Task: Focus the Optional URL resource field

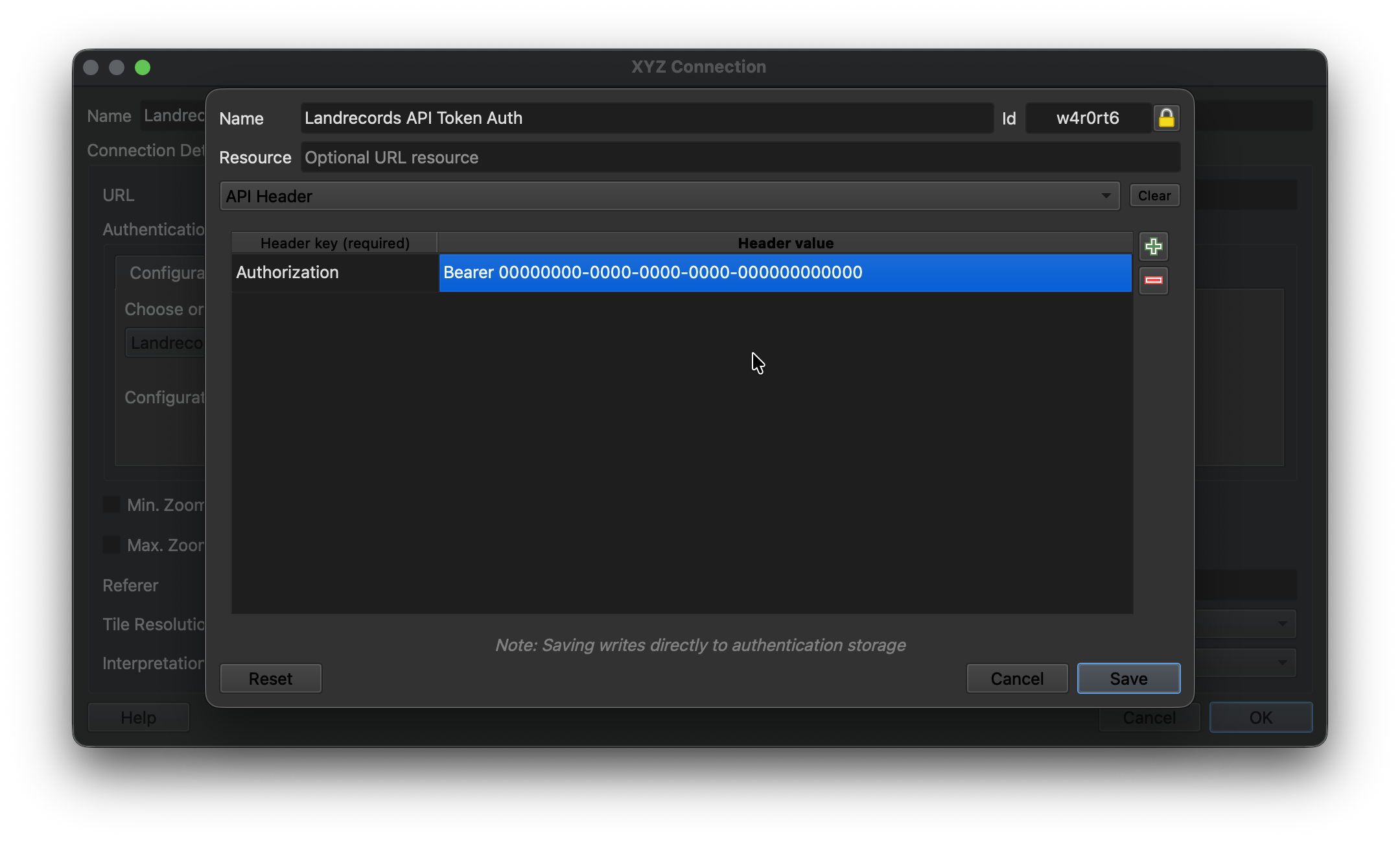Action: (x=739, y=158)
